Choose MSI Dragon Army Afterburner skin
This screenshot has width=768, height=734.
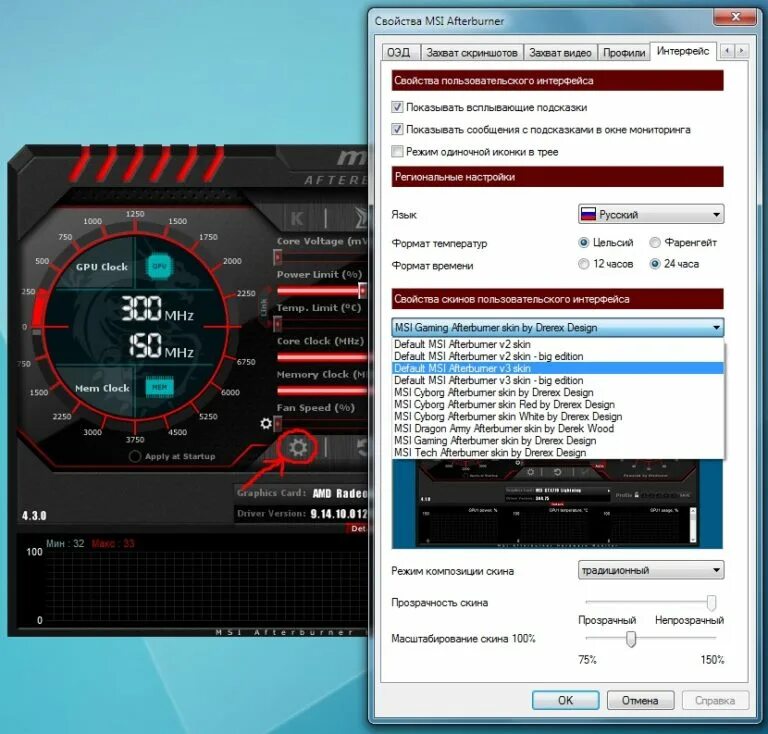point(558,428)
